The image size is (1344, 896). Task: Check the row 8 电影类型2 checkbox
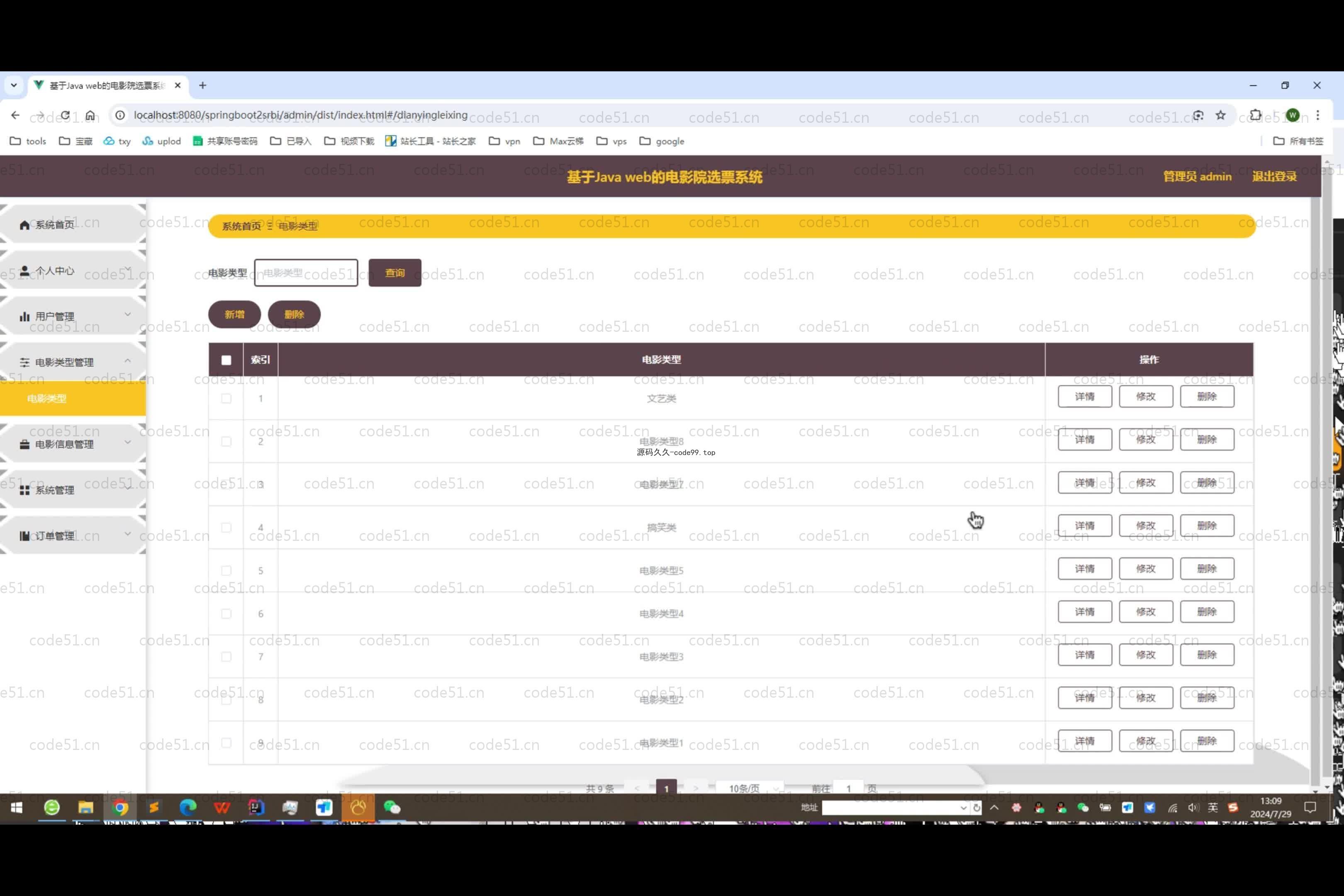pos(226,699)
